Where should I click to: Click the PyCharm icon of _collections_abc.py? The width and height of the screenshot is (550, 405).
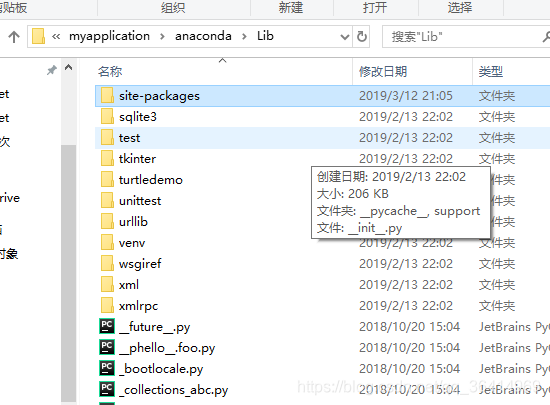tap(107, 390)
